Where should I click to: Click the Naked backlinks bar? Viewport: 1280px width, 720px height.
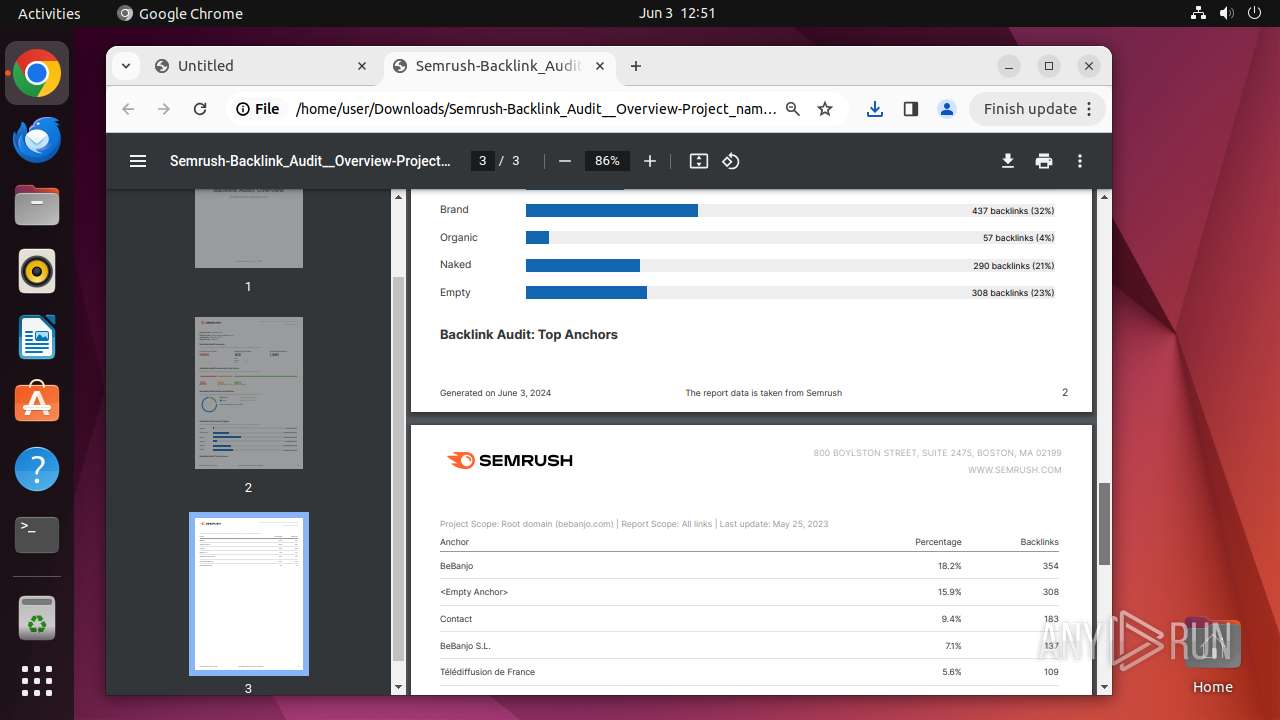[583, 266]
